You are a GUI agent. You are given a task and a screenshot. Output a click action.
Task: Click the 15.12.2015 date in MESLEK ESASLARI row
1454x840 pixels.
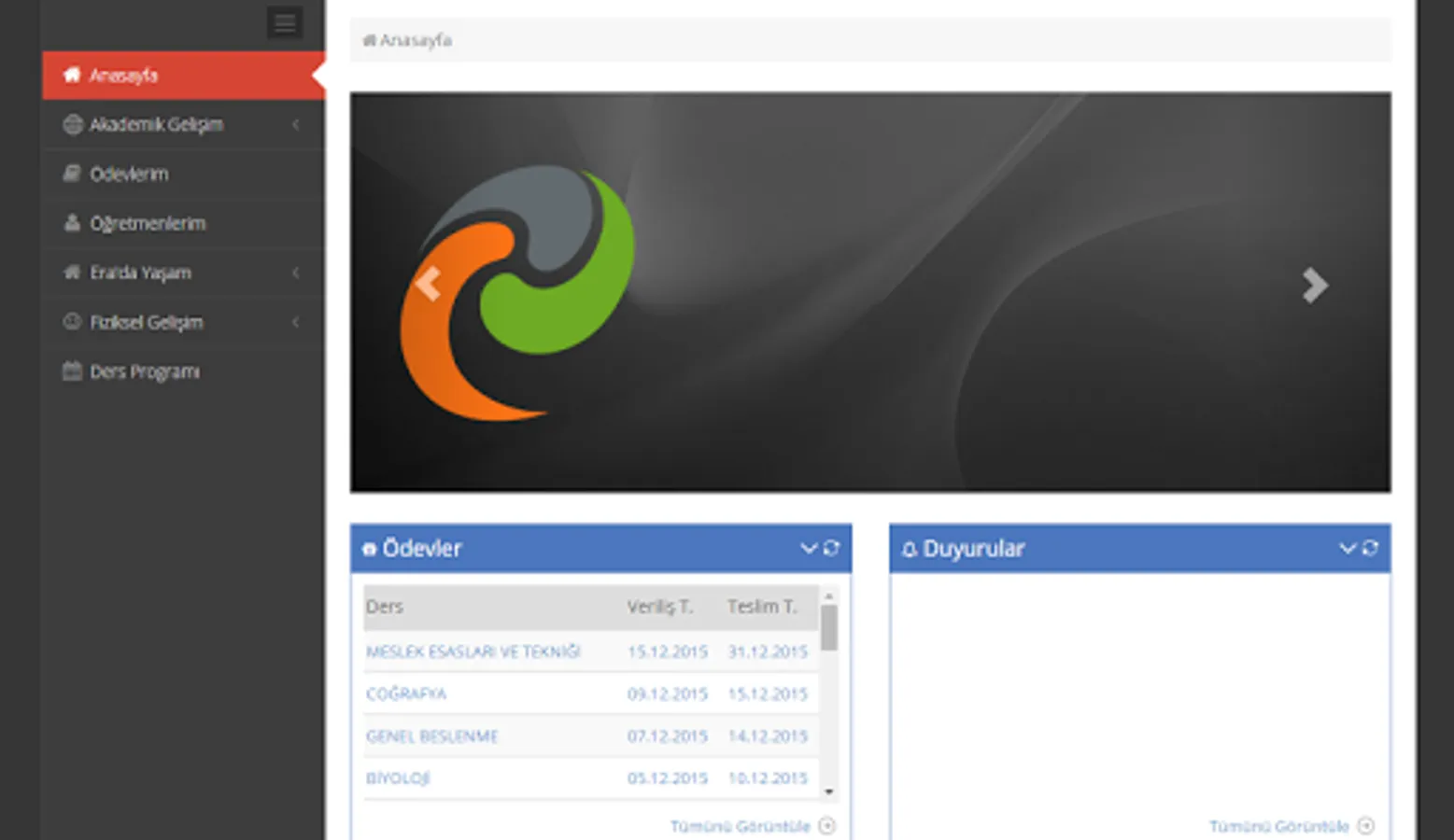[x=668, y=651]
